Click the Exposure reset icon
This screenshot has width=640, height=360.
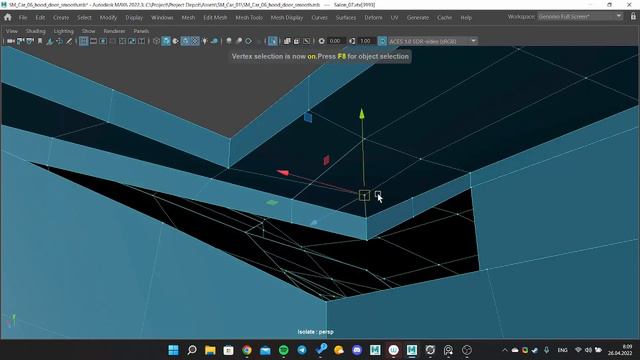point(322,41)
